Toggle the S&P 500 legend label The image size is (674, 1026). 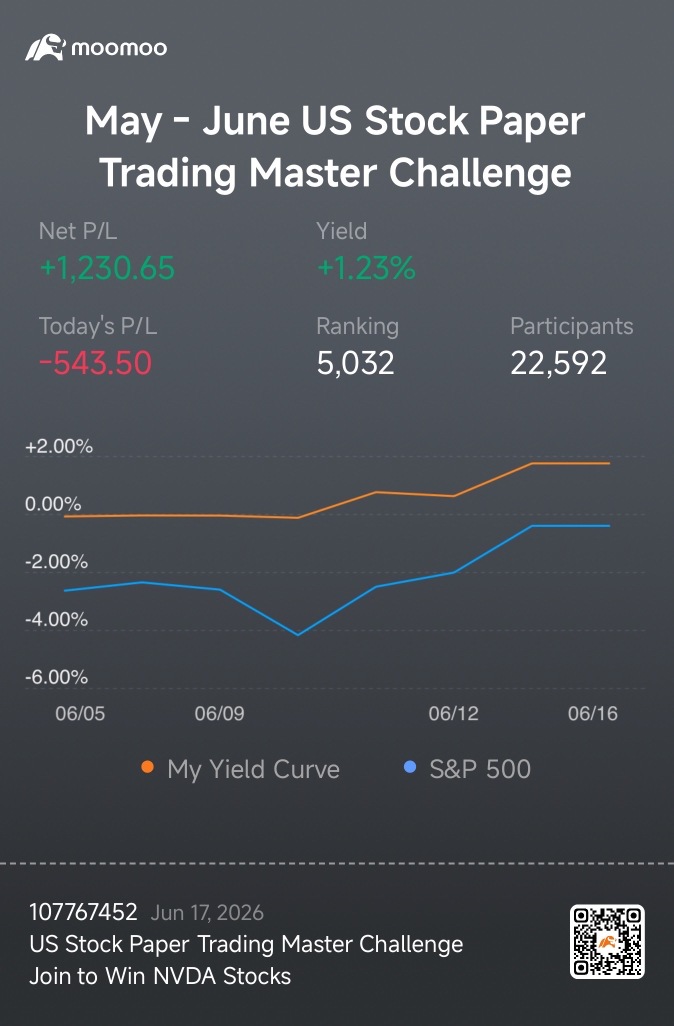pos(480,769)
